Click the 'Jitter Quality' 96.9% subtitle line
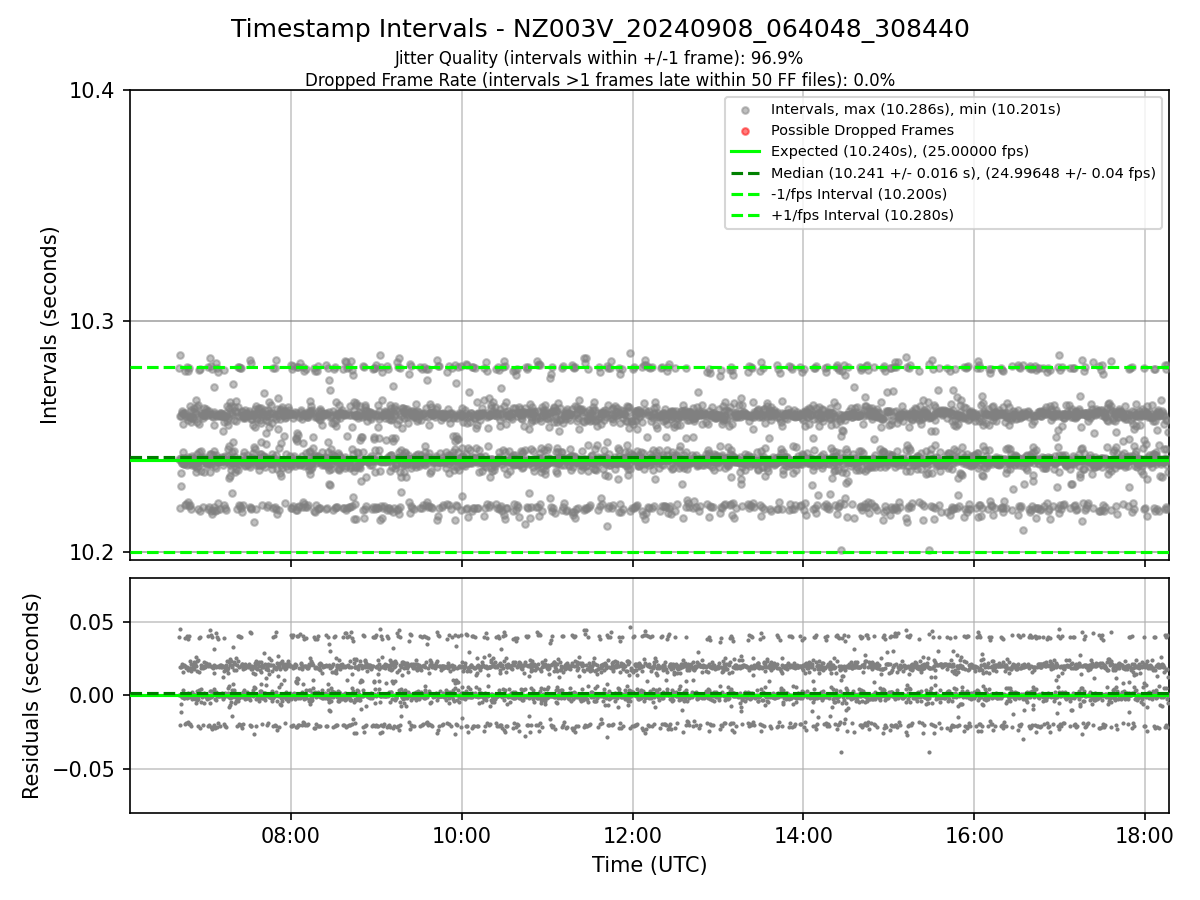This screenshot has height=900, width=1200. point(599,58)
